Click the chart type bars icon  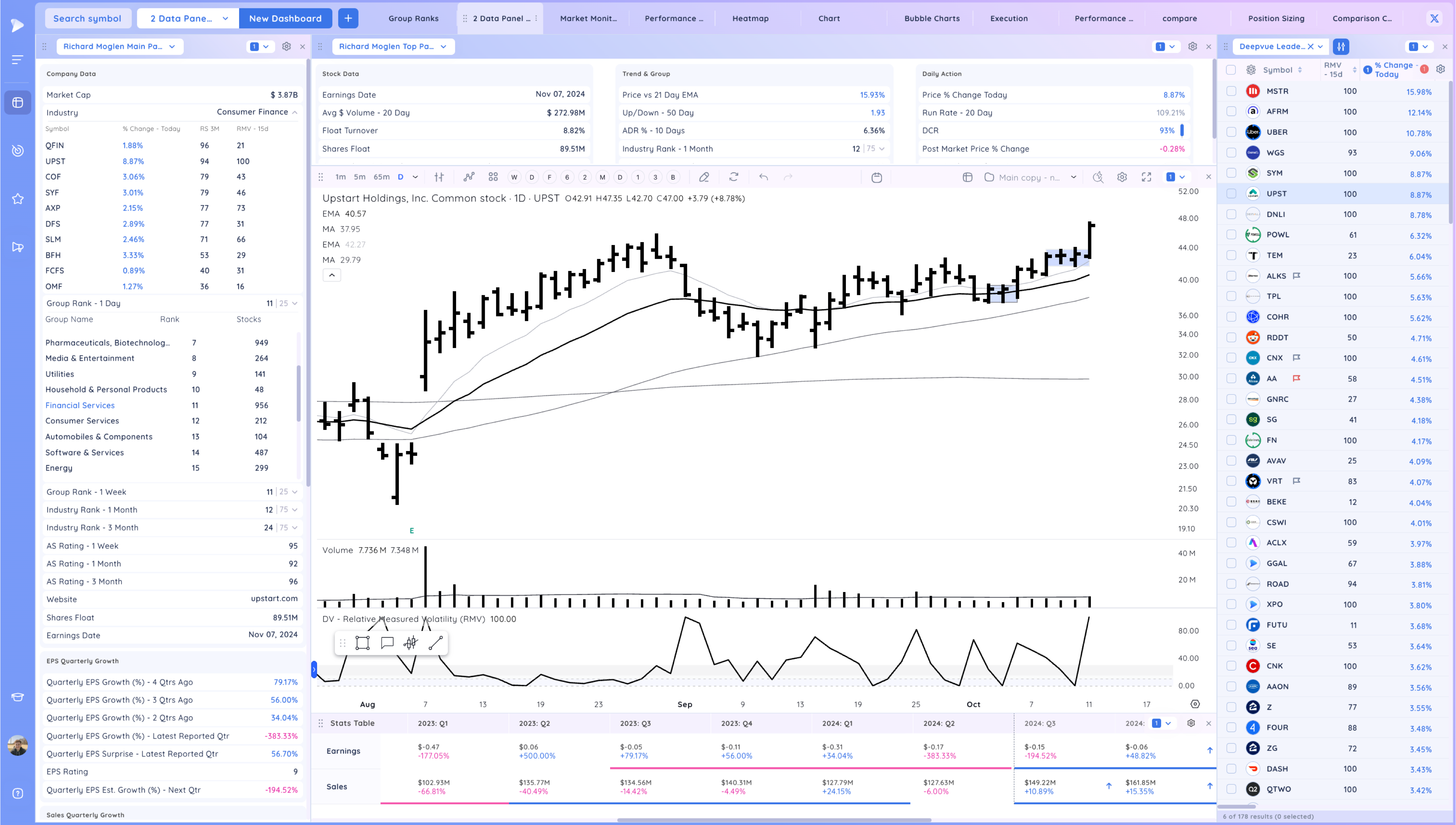pyautogui.click(x=439, y=177)
